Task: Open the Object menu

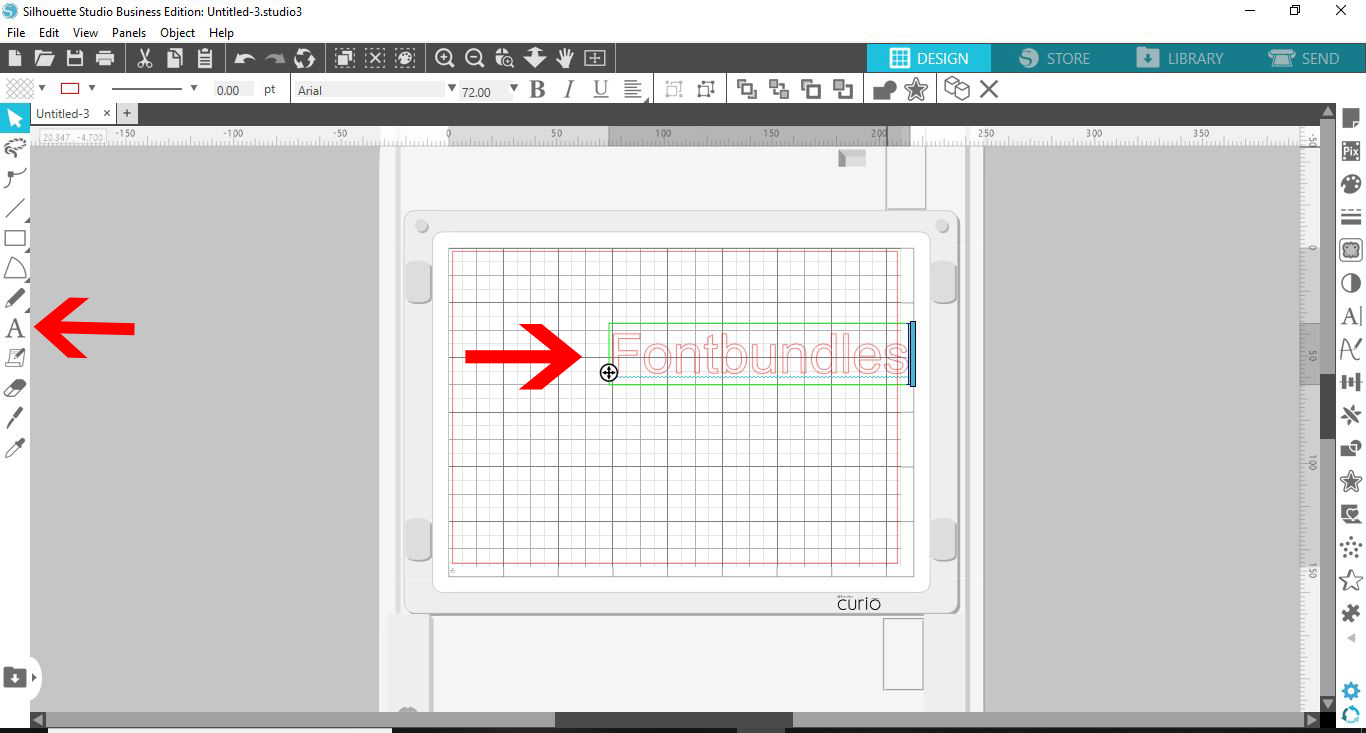Action: pos(178,33)
